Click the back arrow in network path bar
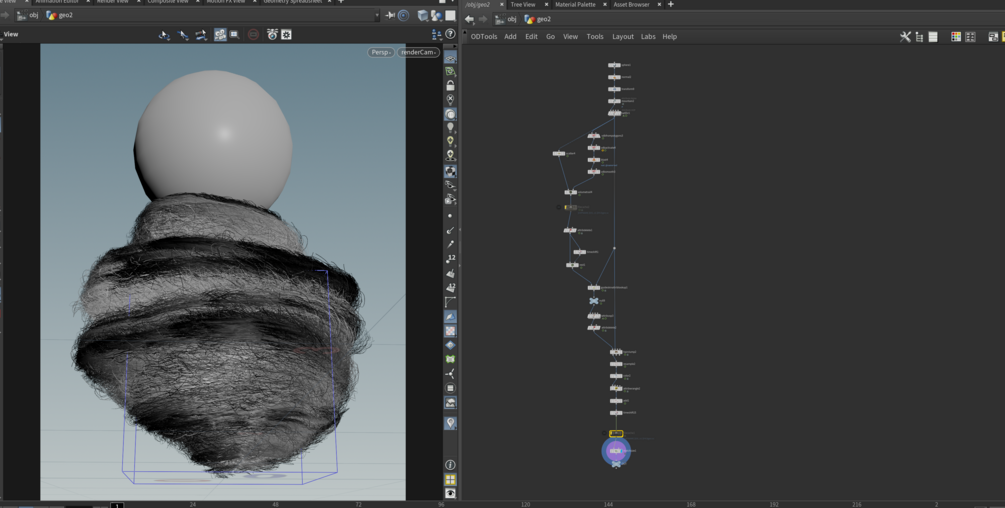This screenshot has width=1005, height=508. tap(469, 19)
